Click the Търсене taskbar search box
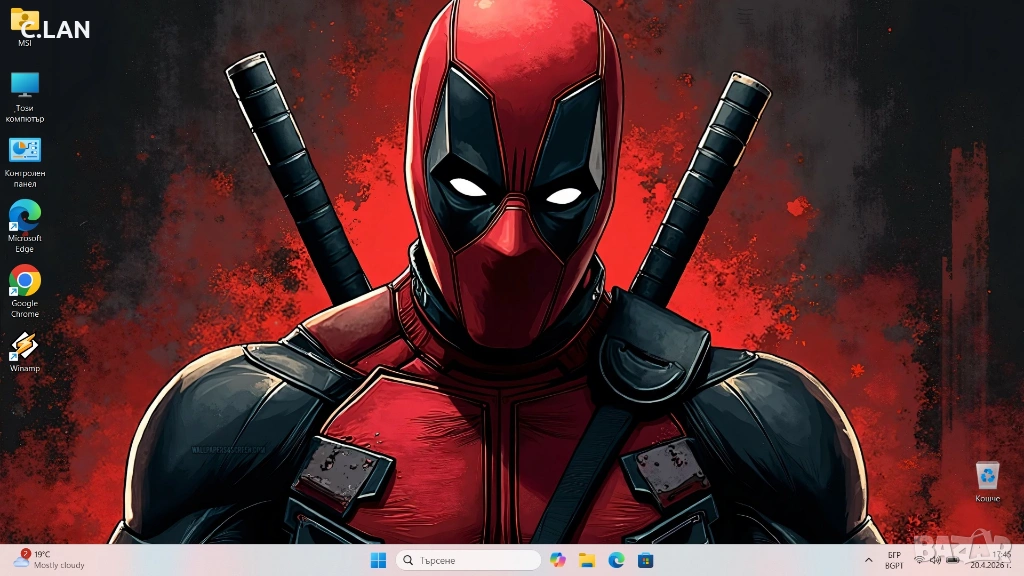 click(468, 560)
